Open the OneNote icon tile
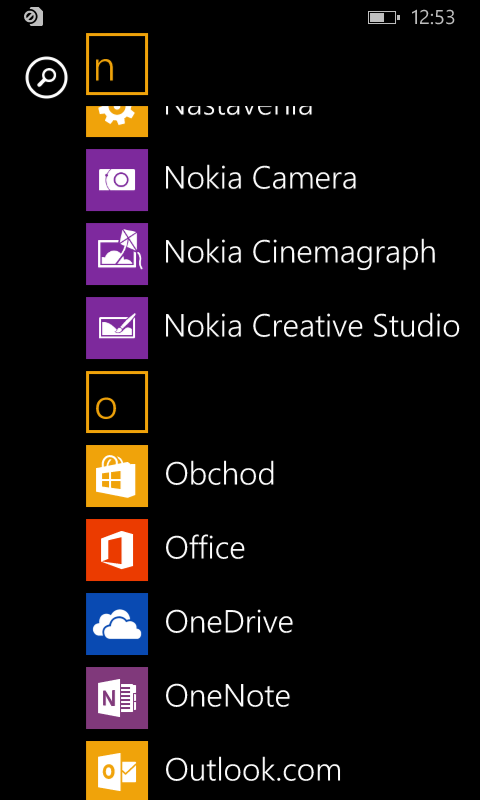The width and height of the screenshot is (480, 800). click(117, 698)
